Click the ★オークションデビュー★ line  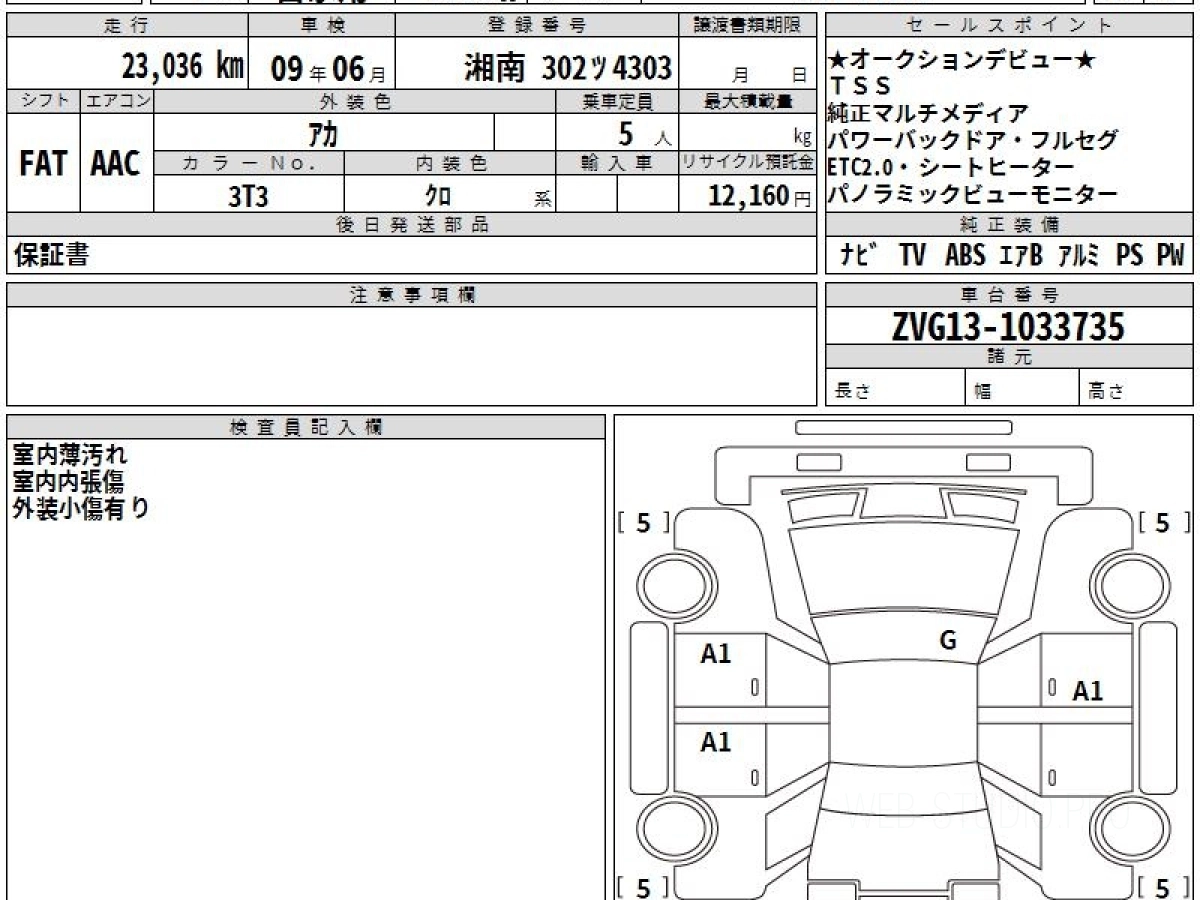point(962,60)
